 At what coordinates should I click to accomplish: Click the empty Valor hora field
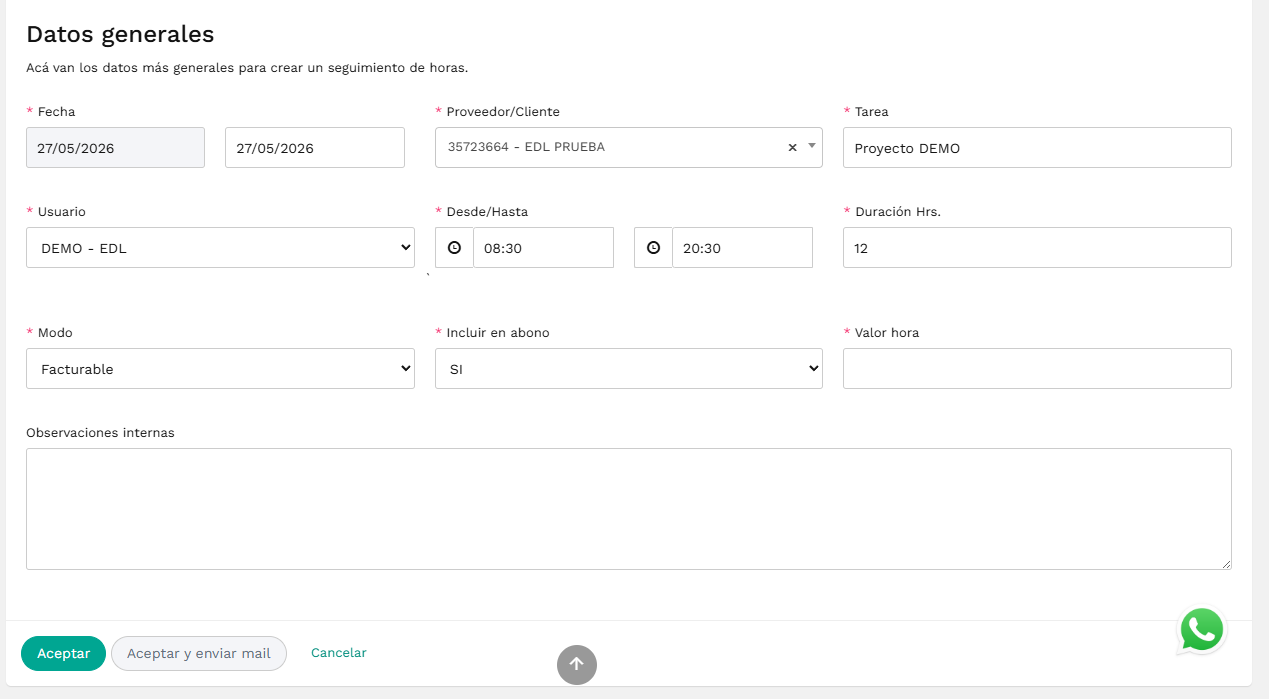(1037, 368)
